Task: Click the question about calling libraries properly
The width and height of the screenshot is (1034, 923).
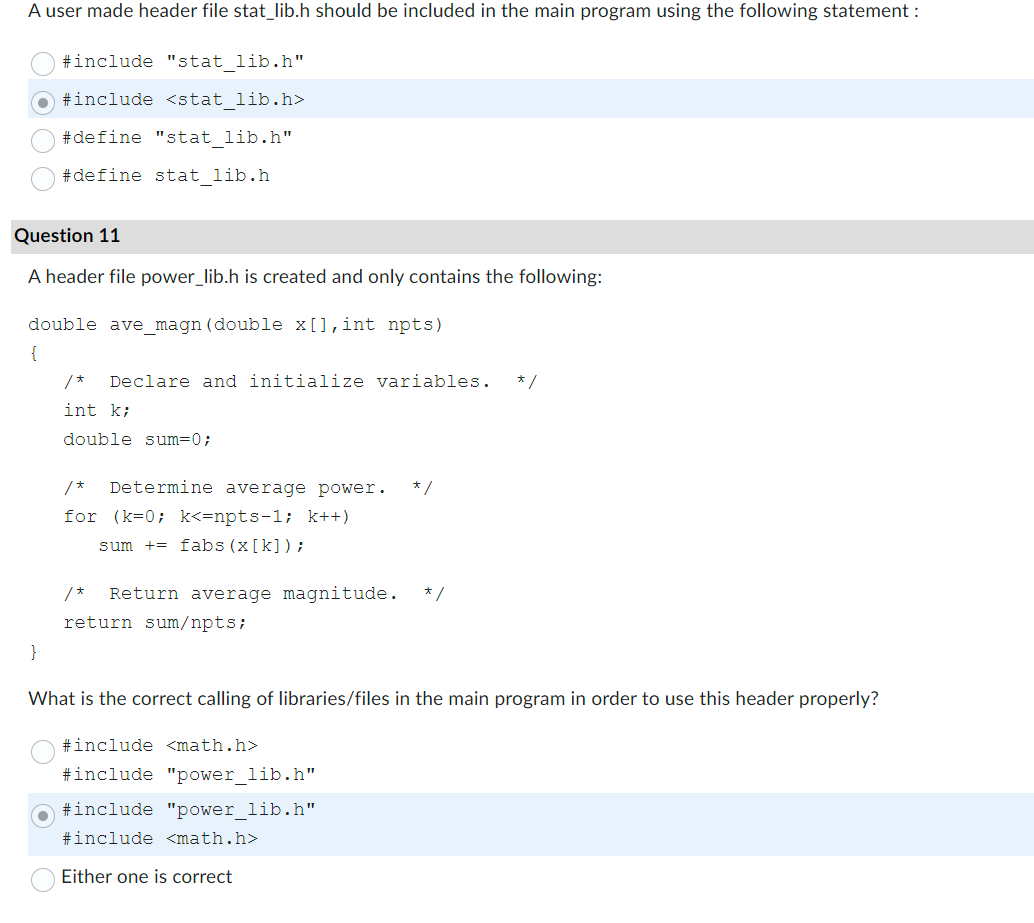Action: click(x=450, y=698)
